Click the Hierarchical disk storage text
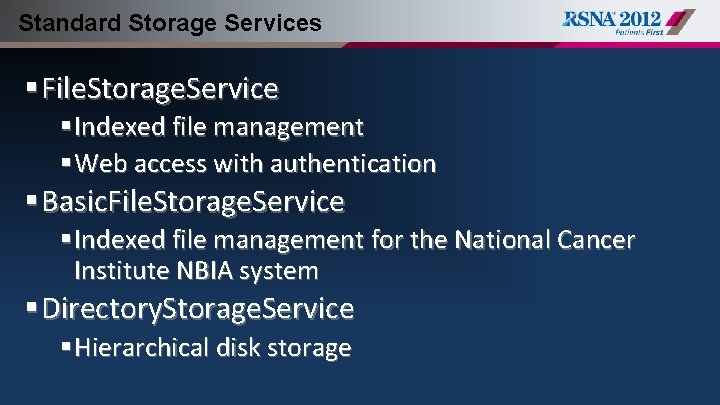Screen dimensions: 720x405 click(213, 348)
